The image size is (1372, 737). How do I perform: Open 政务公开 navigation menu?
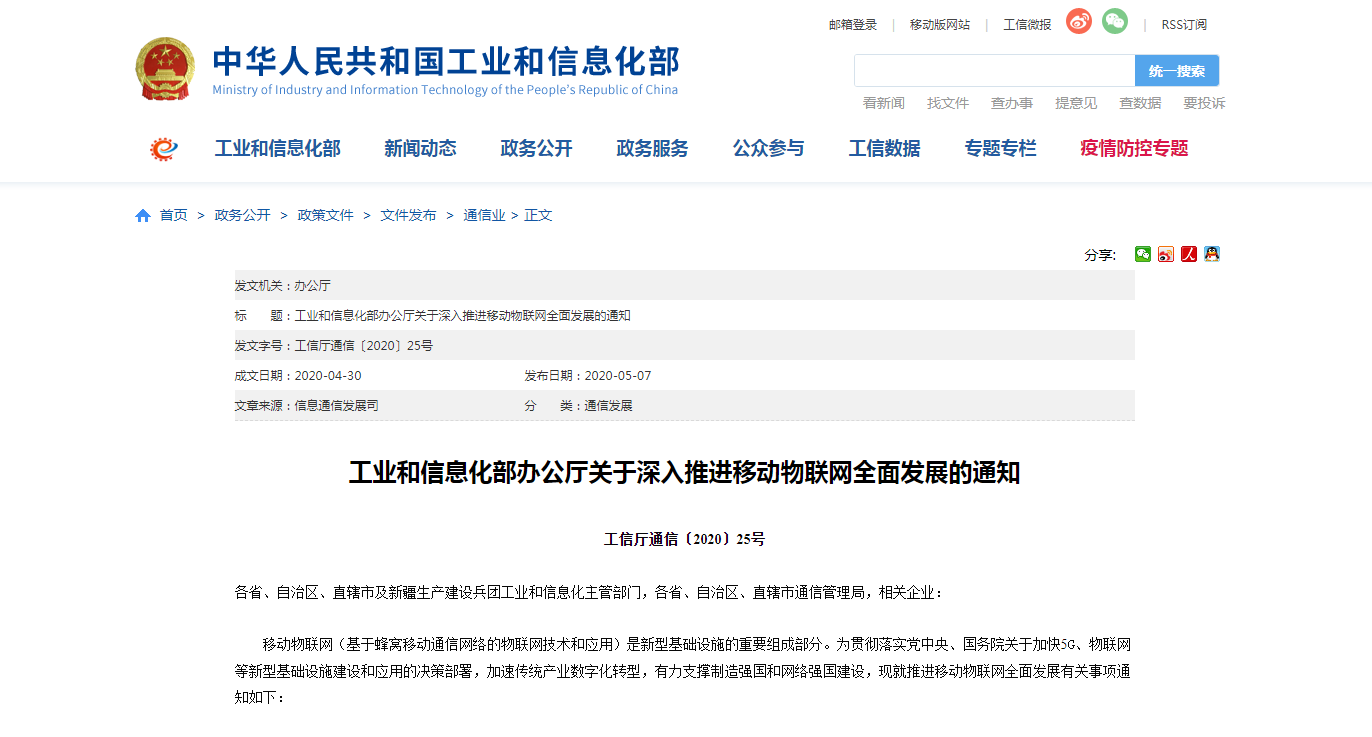tap(537, 149)
